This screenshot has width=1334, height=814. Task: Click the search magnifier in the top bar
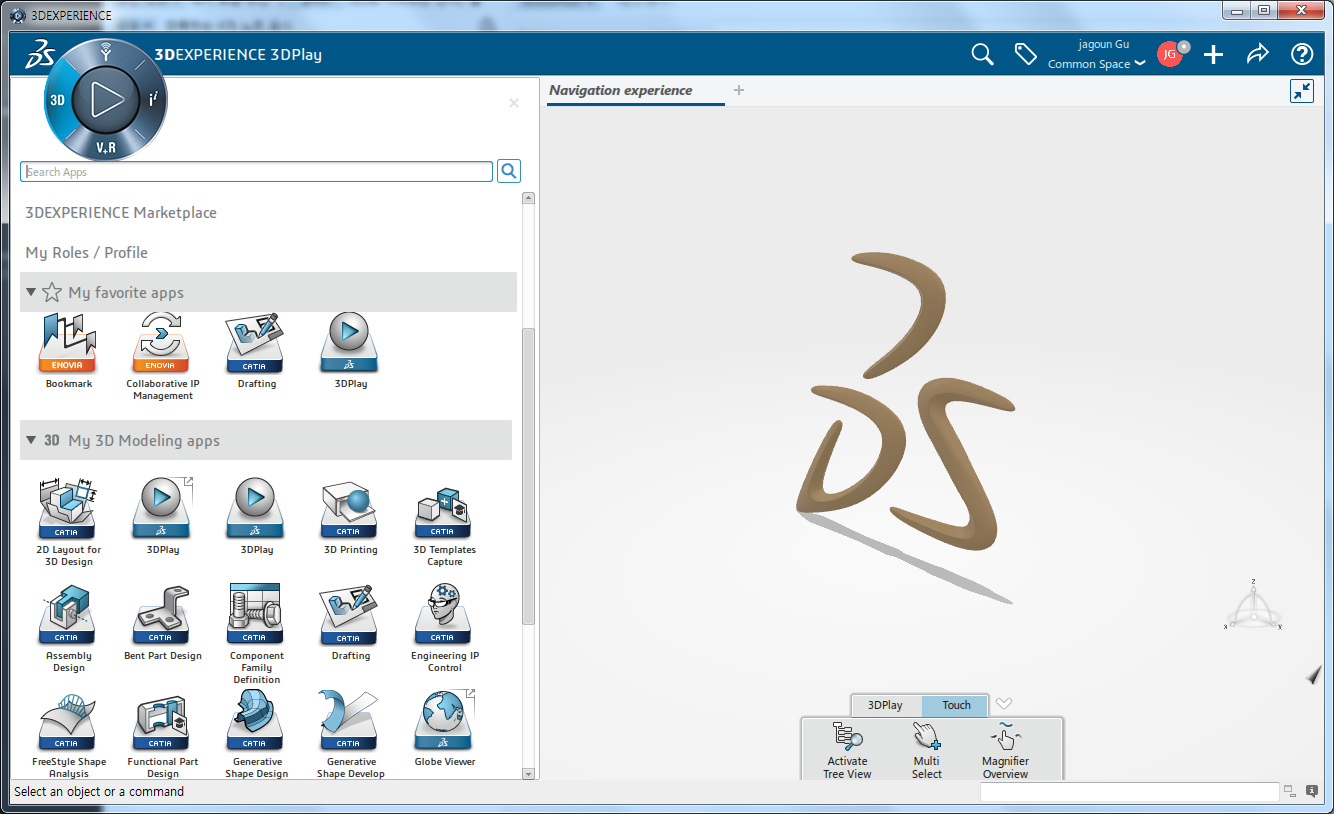click(x=982, y=54)
